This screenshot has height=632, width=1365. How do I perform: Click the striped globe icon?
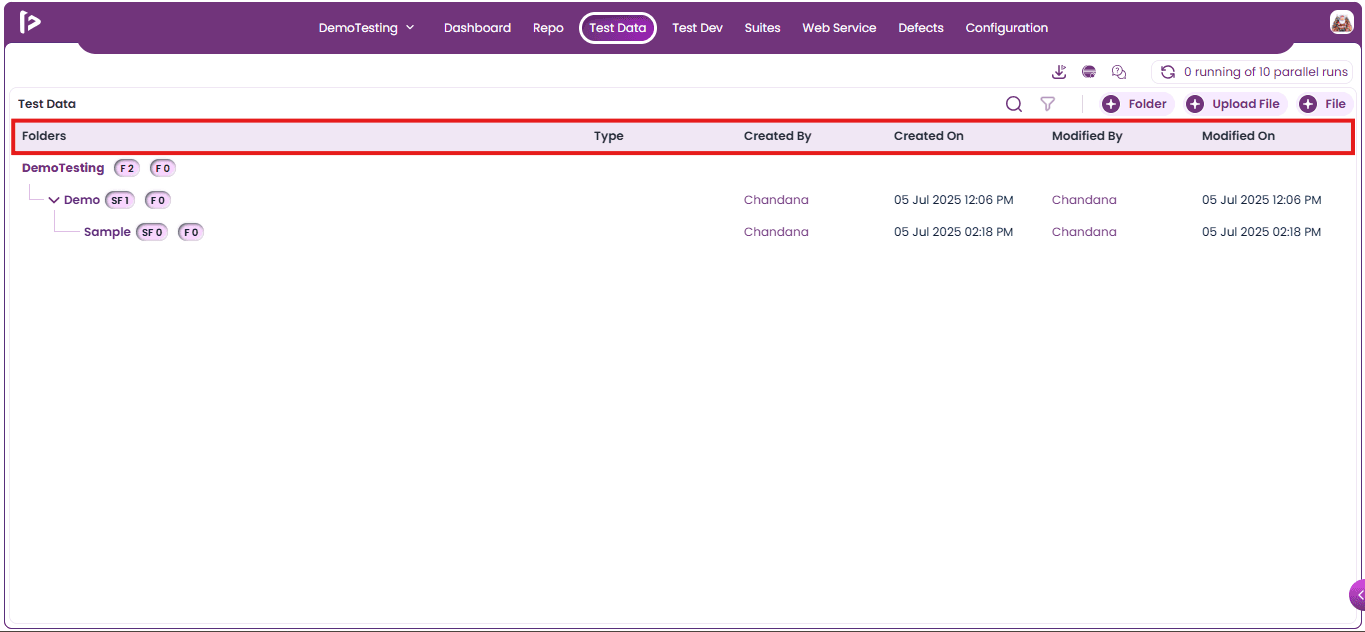coord(1089,72)
